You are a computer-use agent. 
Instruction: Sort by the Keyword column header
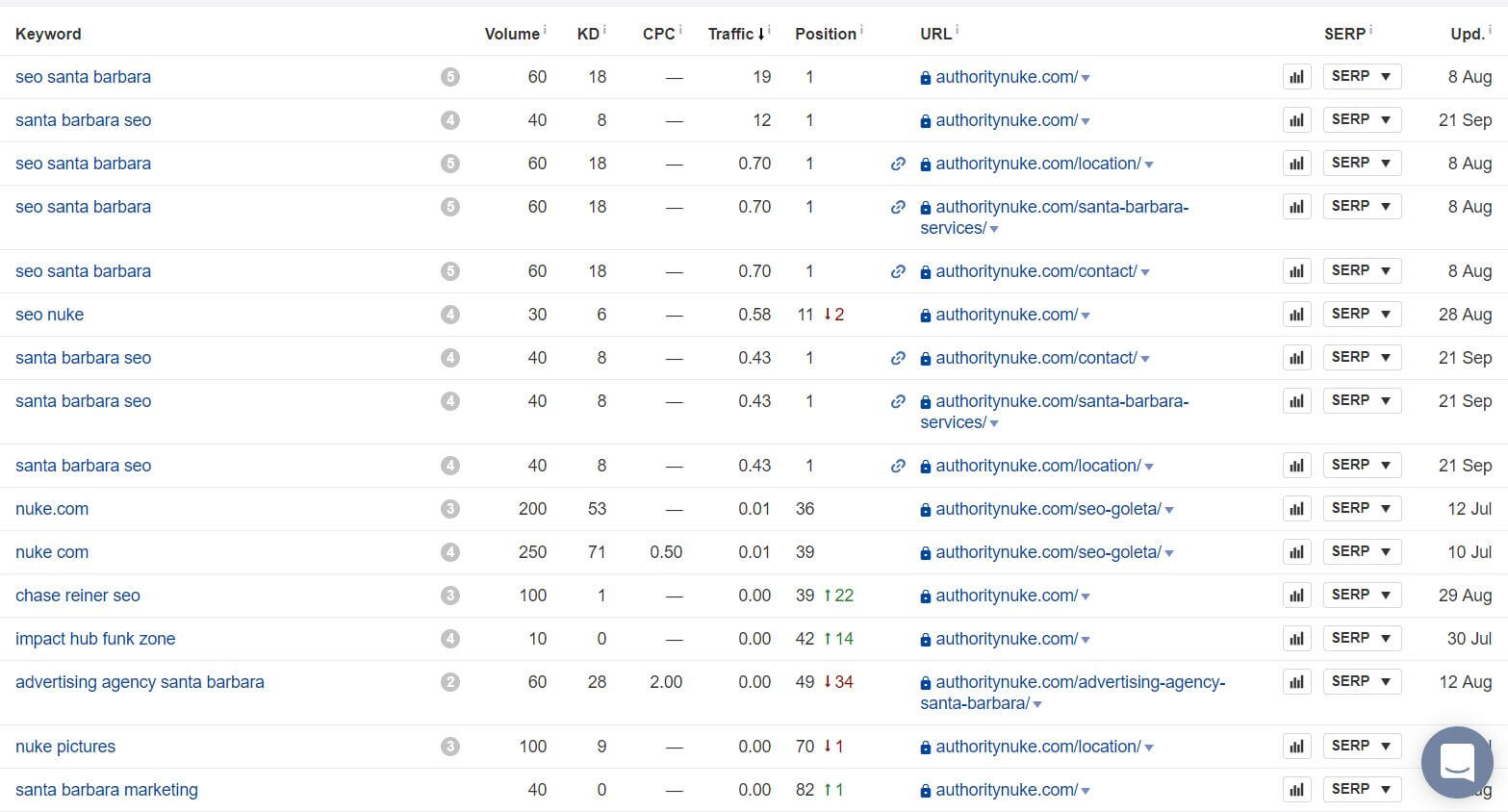[x=48, y=34]
